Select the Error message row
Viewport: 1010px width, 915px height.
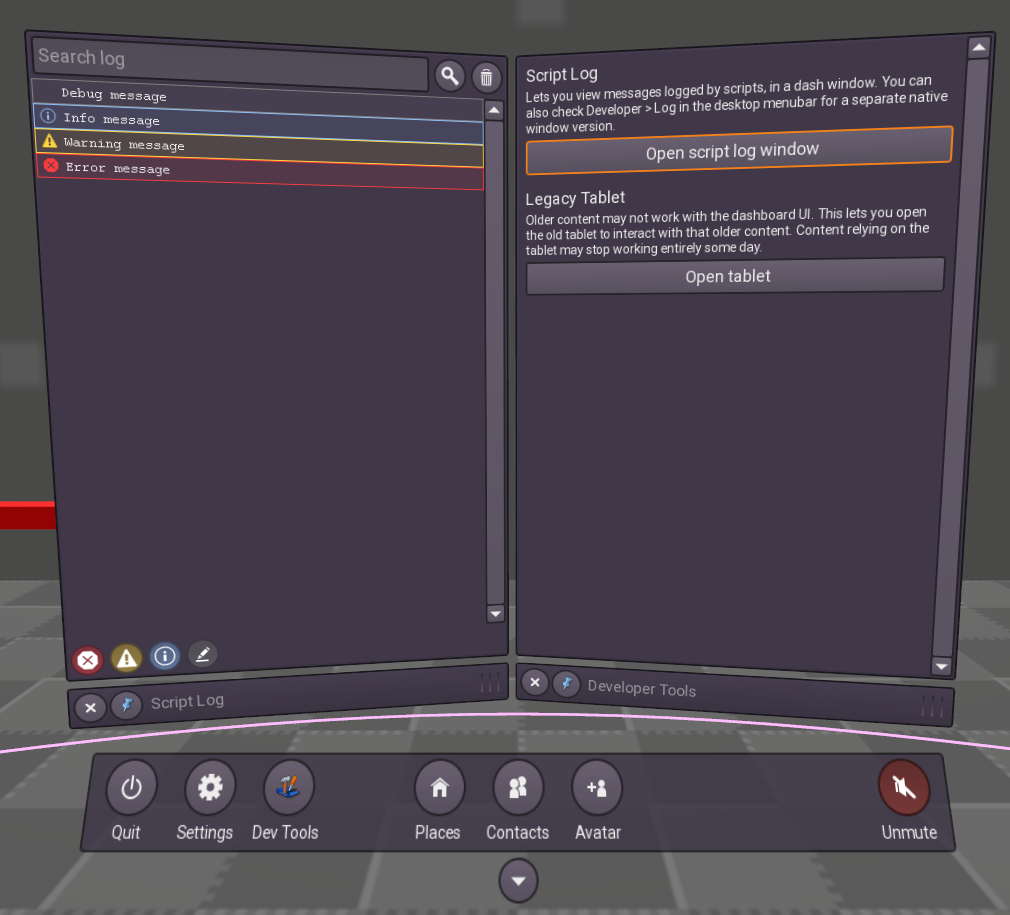pos(261,171)
